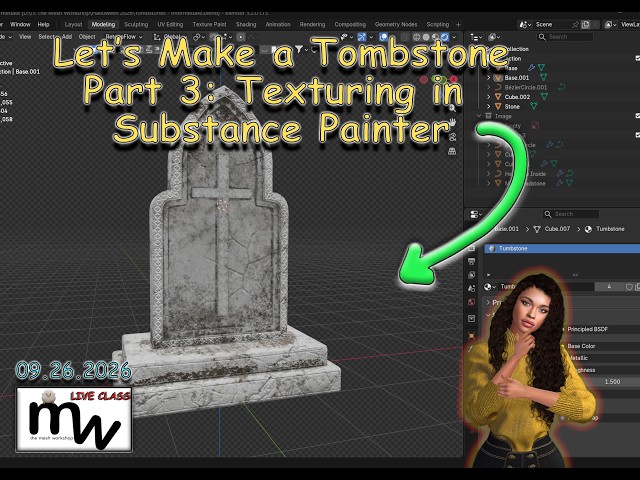Select BézierCircle.001 in the outliner

pyautogui.click(x=526, y=87)
